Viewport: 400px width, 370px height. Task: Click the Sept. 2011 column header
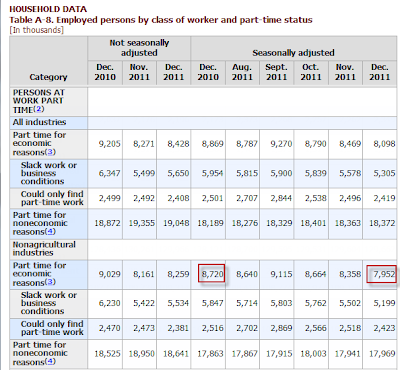tap(277, 72)
